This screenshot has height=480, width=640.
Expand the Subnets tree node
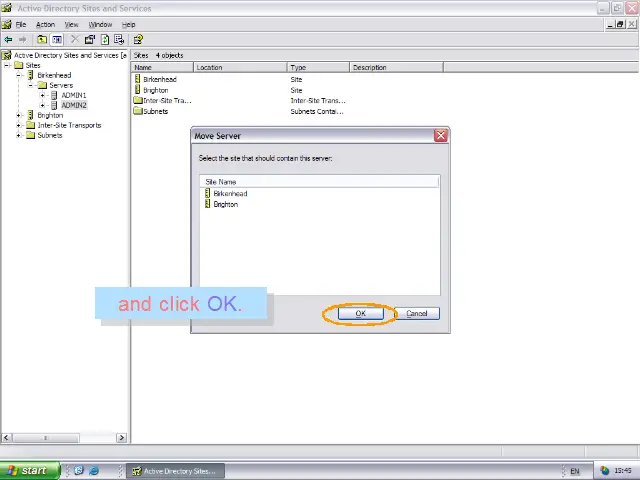tap(18, 135)
